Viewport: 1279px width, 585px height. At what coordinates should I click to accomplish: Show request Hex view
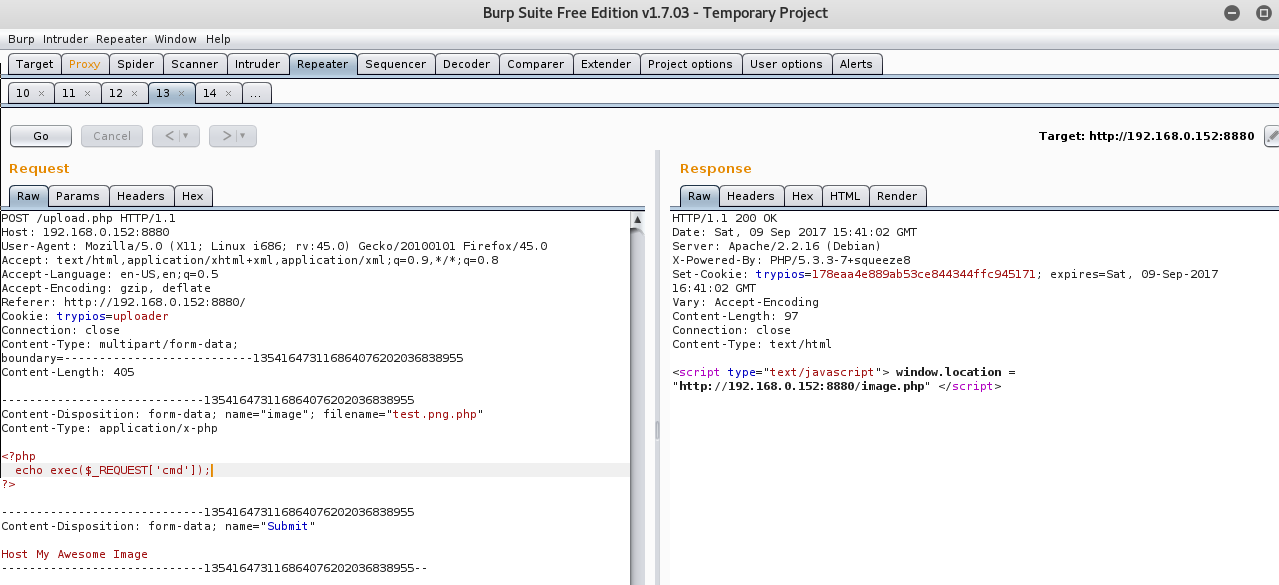point(193,196)
